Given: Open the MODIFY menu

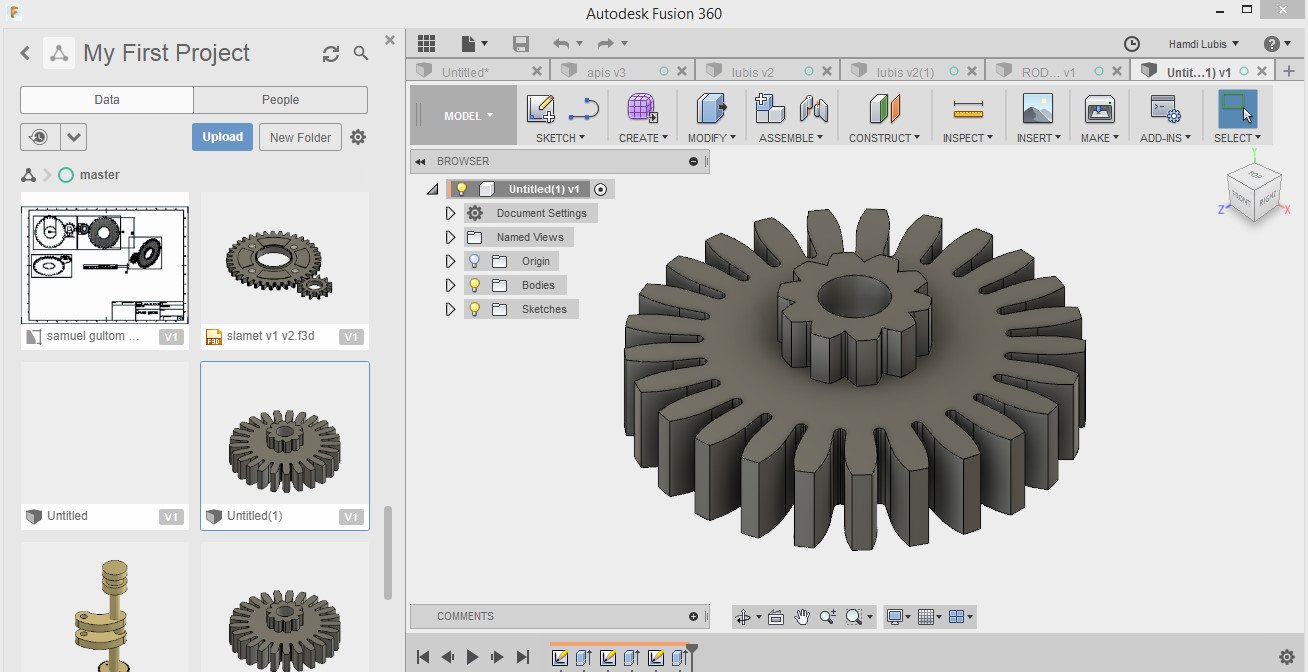Looking at the screenshot, I should click(711, 138).
